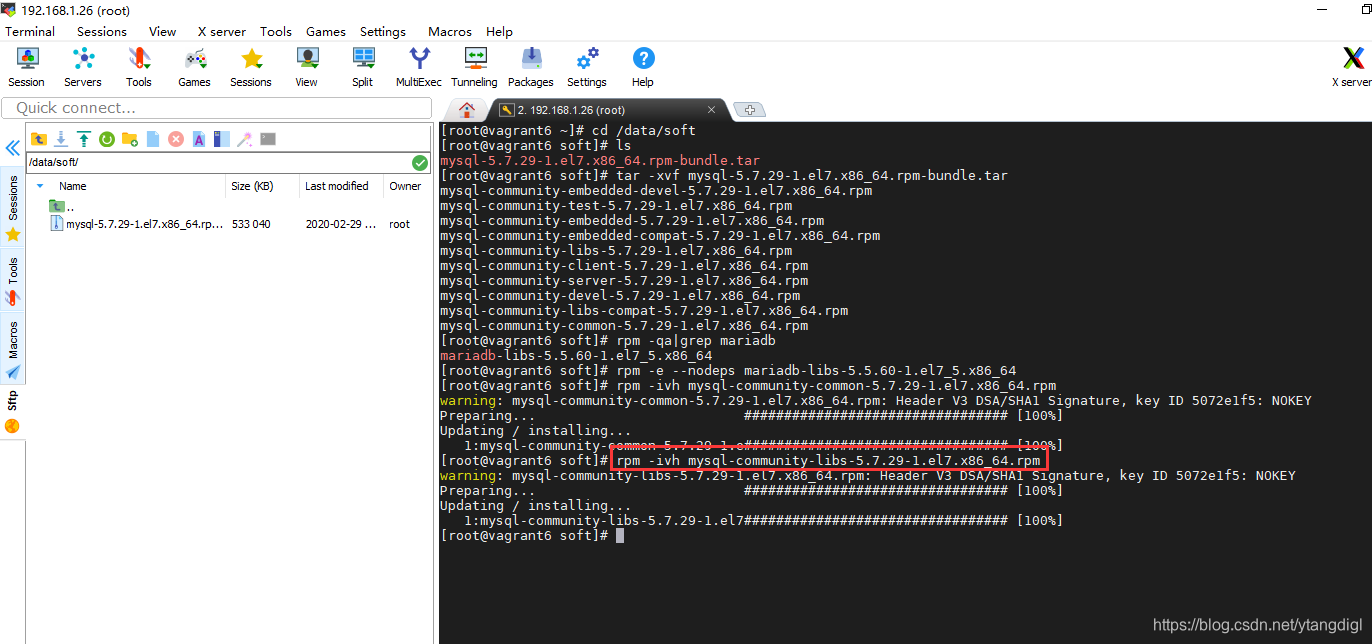The height and width of the screenshot is (644, 1372).
Task: Open the Session toolbar button
Action: click(x=27, y=67)
